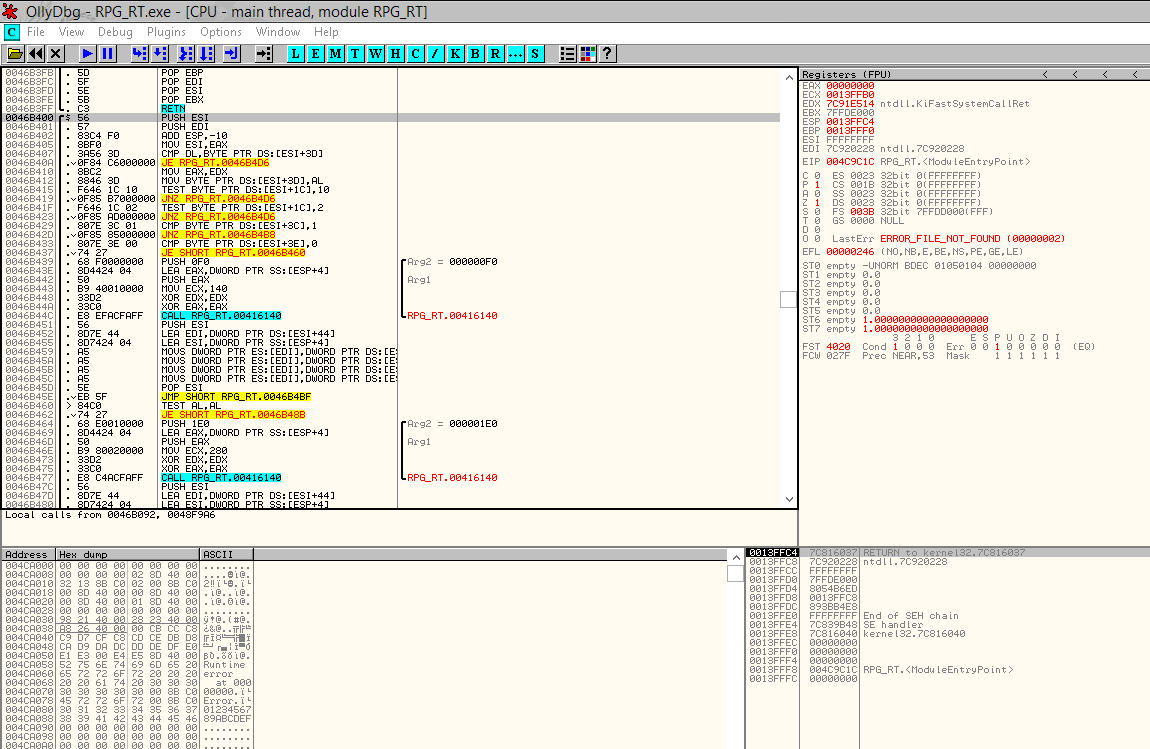
Task: Open Source window with S button
Action: click(x=535, y=54)
